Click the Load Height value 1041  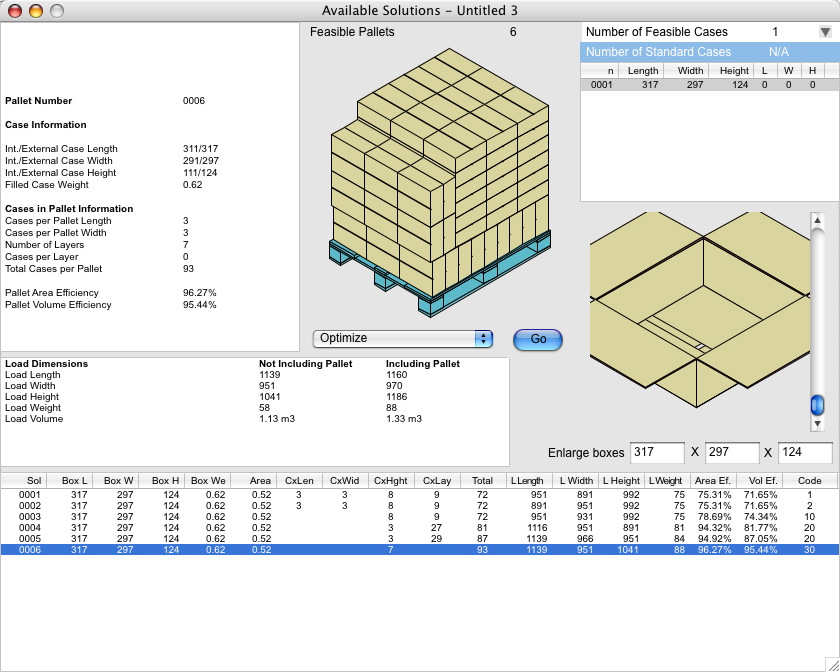click(x=269, y=397)
